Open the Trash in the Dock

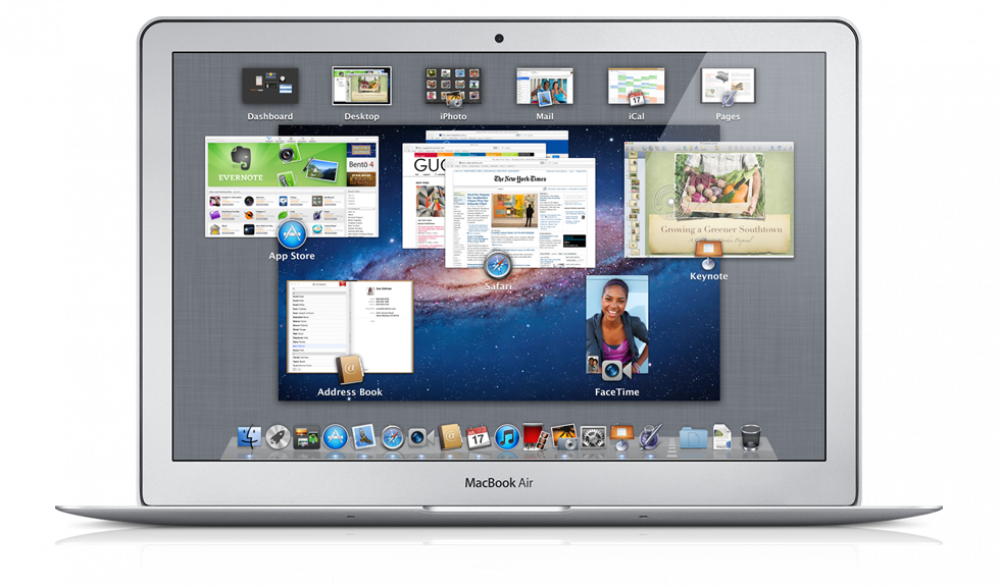click(x=751, y=437)
